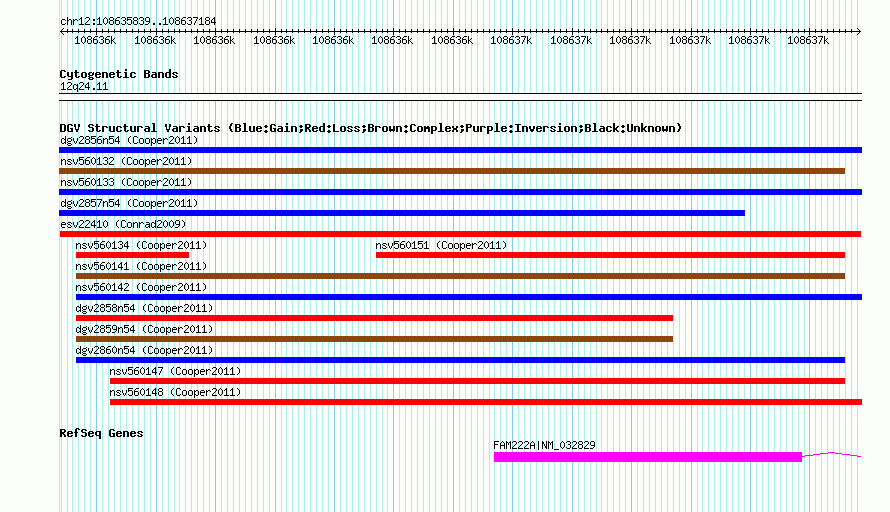890x512 pixels.
Task: Select the blue nsv560133 gain bar
Action: (460, 192)
